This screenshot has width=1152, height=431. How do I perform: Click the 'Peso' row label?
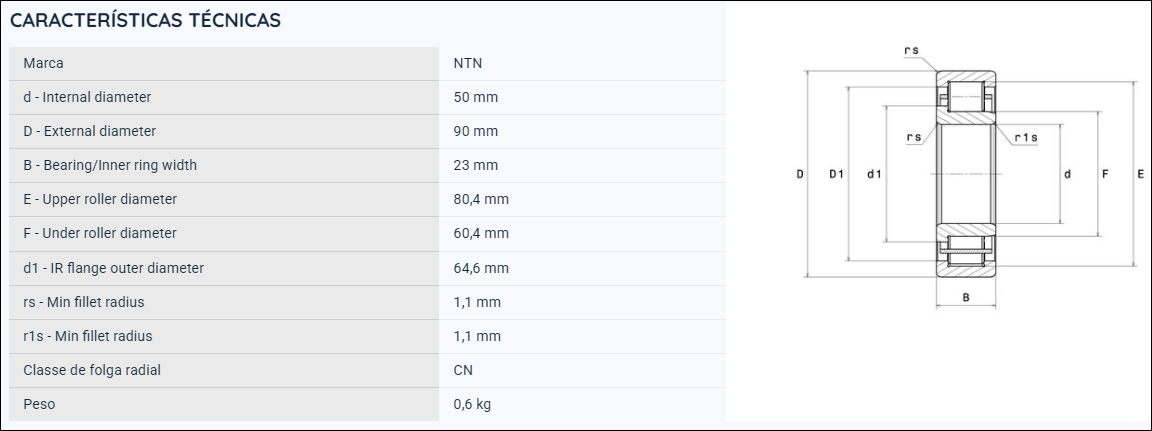[39, 405]
